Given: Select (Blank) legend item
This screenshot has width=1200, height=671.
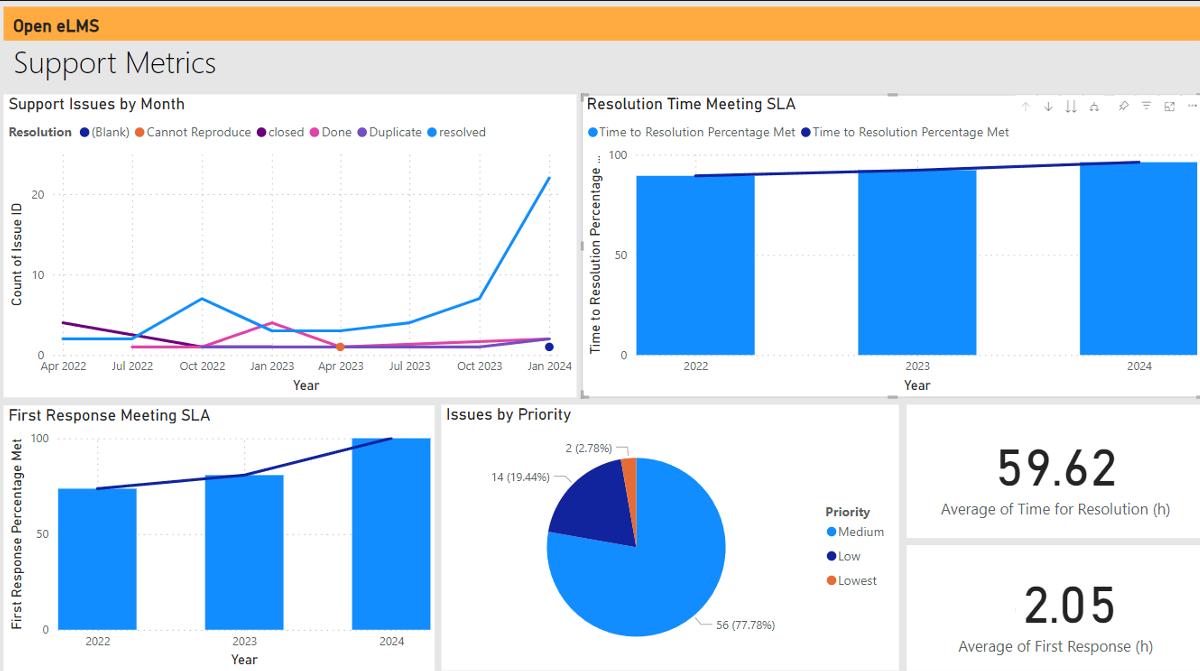Looking at the screenshot, I should tap(105, 132).
